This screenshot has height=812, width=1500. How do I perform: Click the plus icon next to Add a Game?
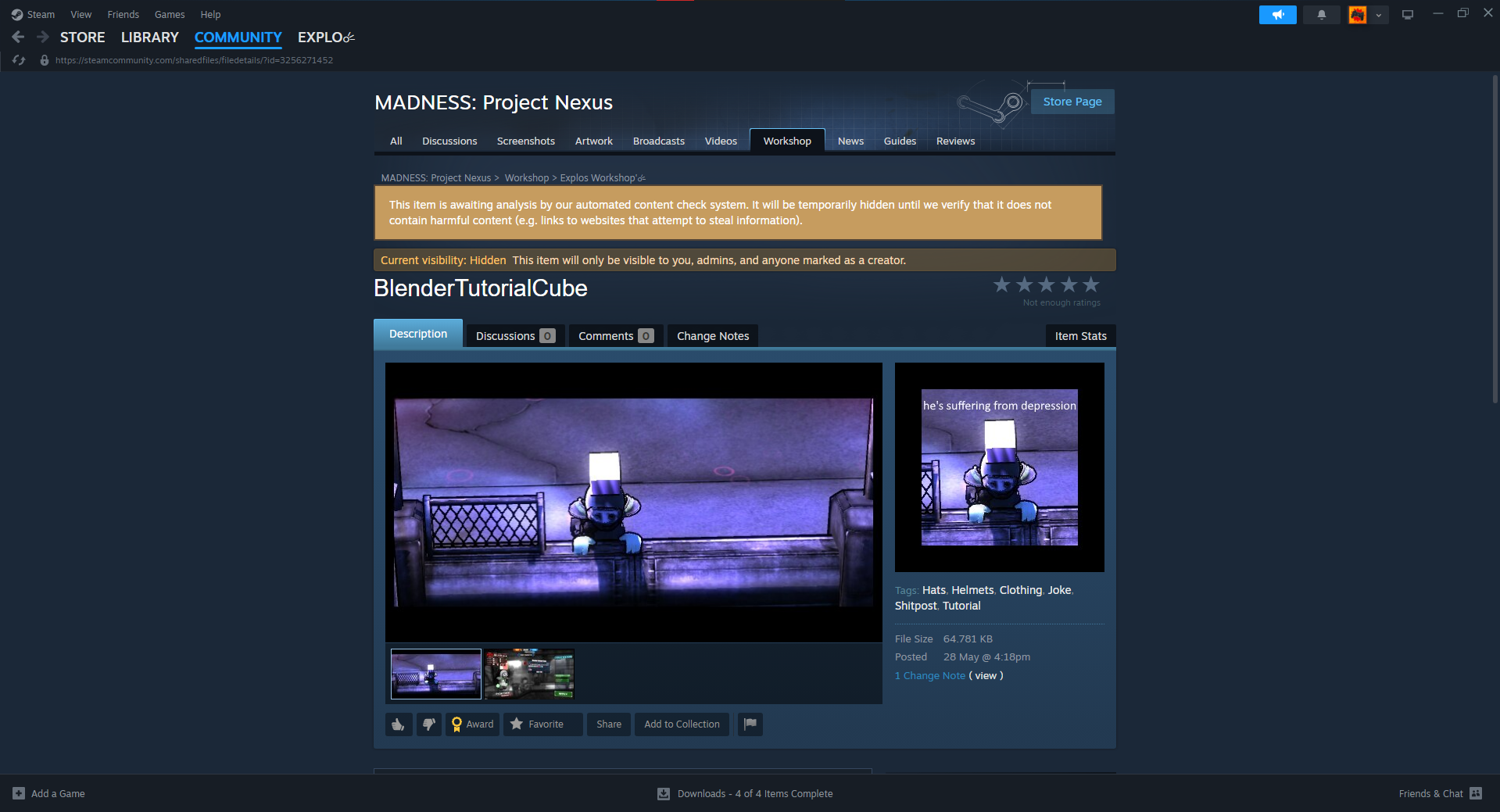click(19, 793)
